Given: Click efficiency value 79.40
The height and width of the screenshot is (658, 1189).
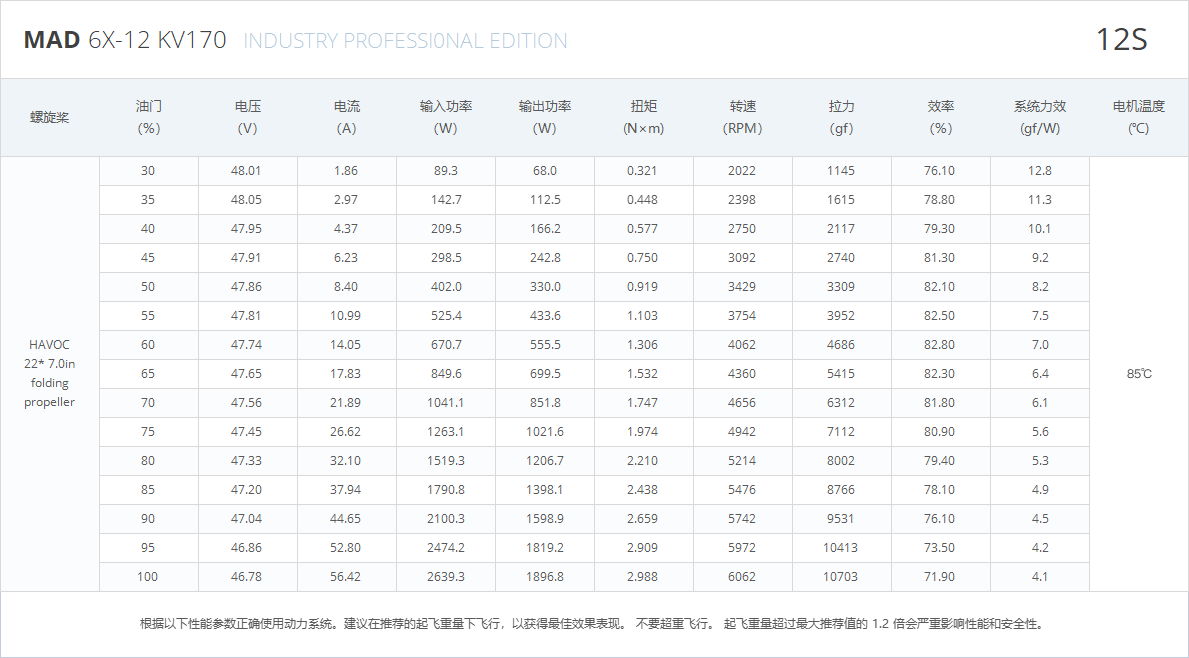Looking at the screenshot, I should pos(940,460).
